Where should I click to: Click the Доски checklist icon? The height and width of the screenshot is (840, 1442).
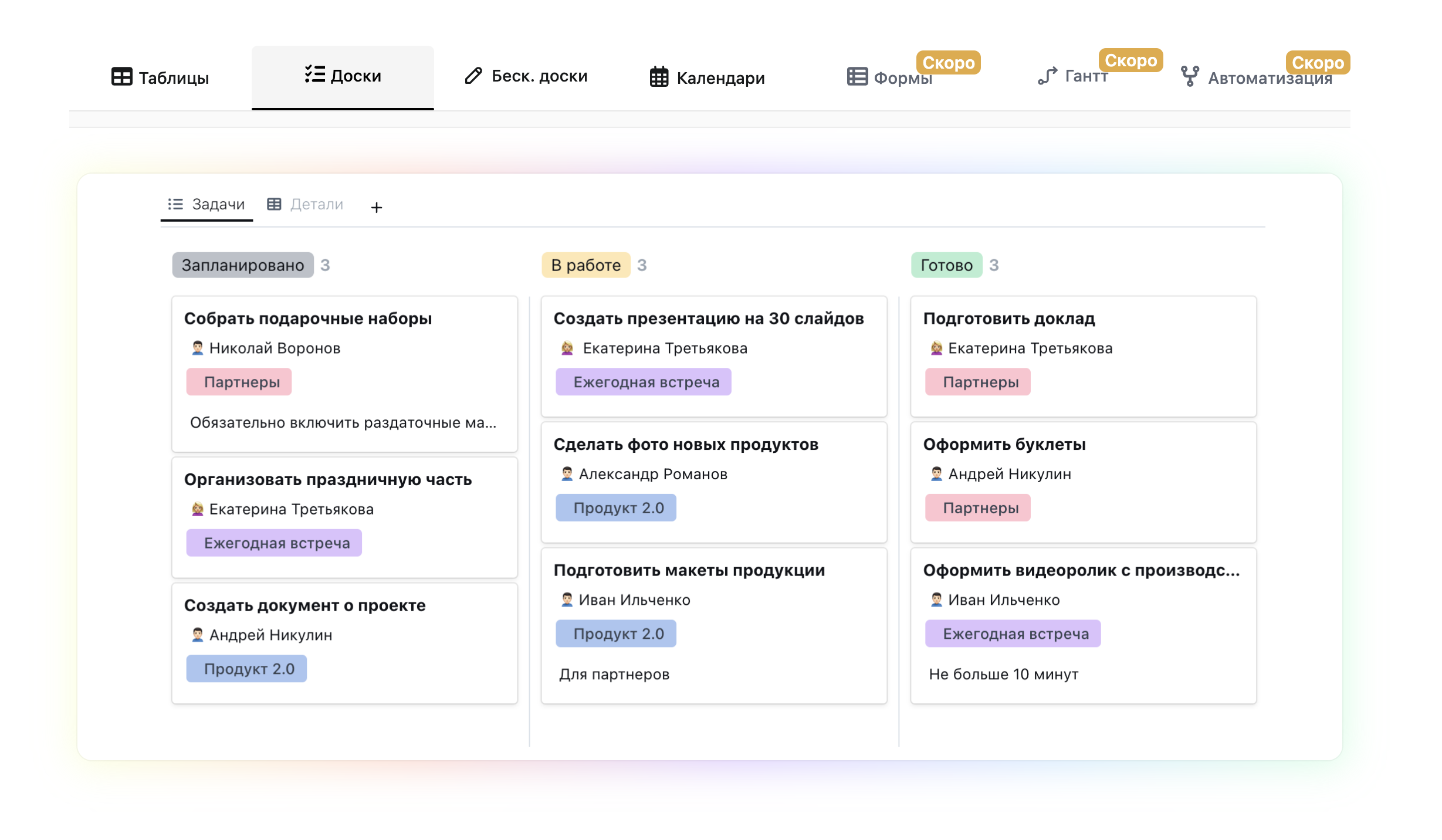coord(314,74)
